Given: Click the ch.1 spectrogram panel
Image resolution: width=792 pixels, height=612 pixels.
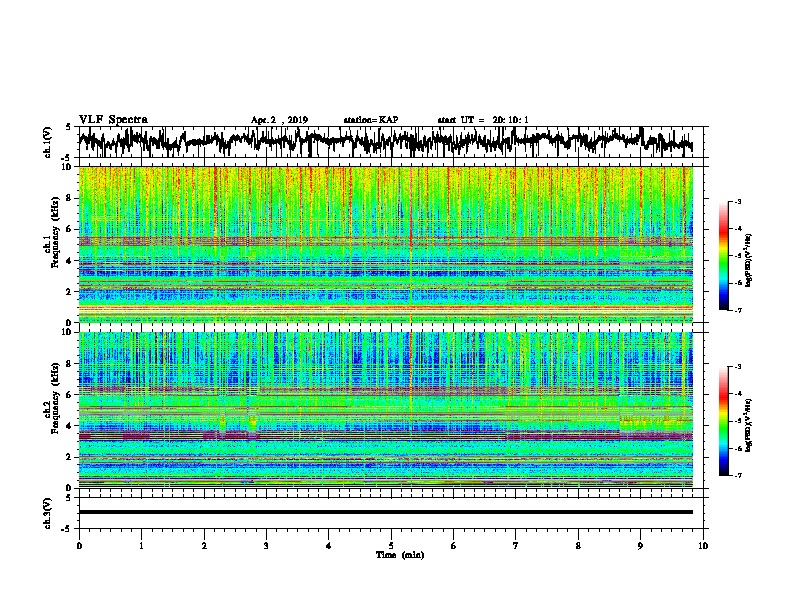Looking at the screenshot, I should click(385, 244).
